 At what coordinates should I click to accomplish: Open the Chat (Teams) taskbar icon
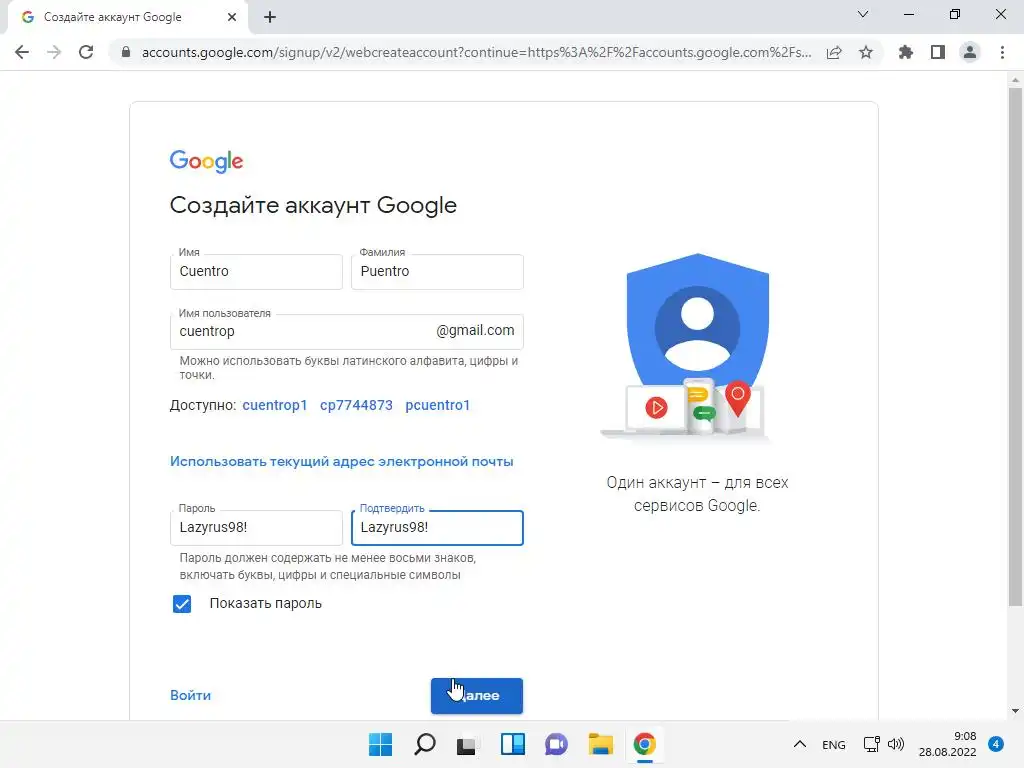point(556,744)
